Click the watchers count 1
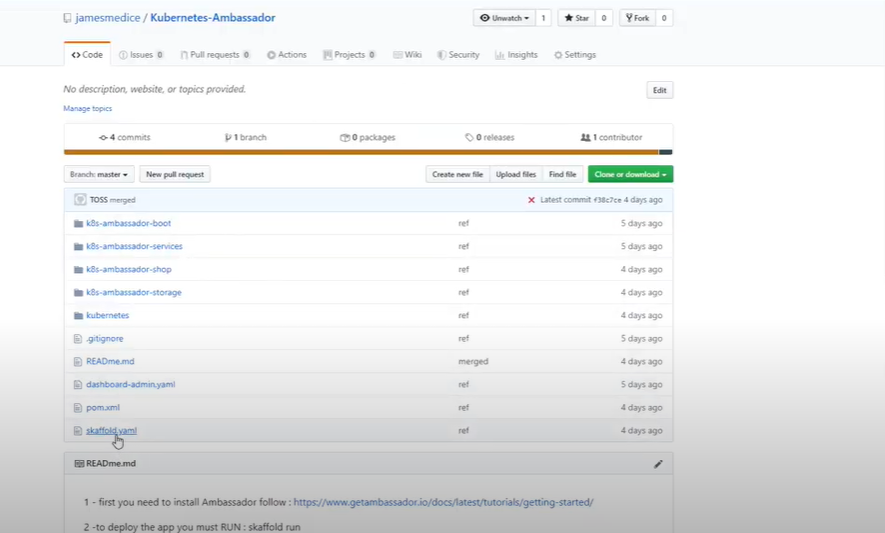The width and height of the screenshot is (885, 533). coord(544,18)
